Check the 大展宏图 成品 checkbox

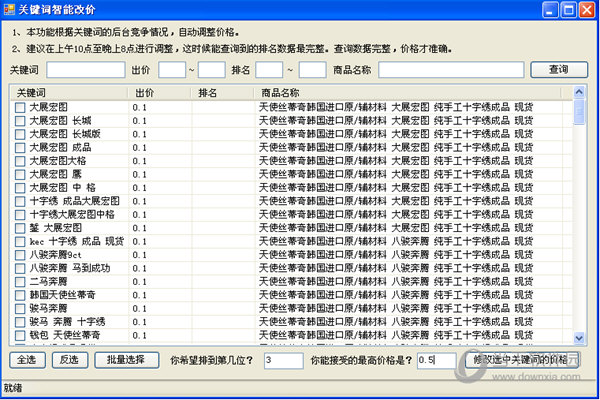click(x=20, y=148)
